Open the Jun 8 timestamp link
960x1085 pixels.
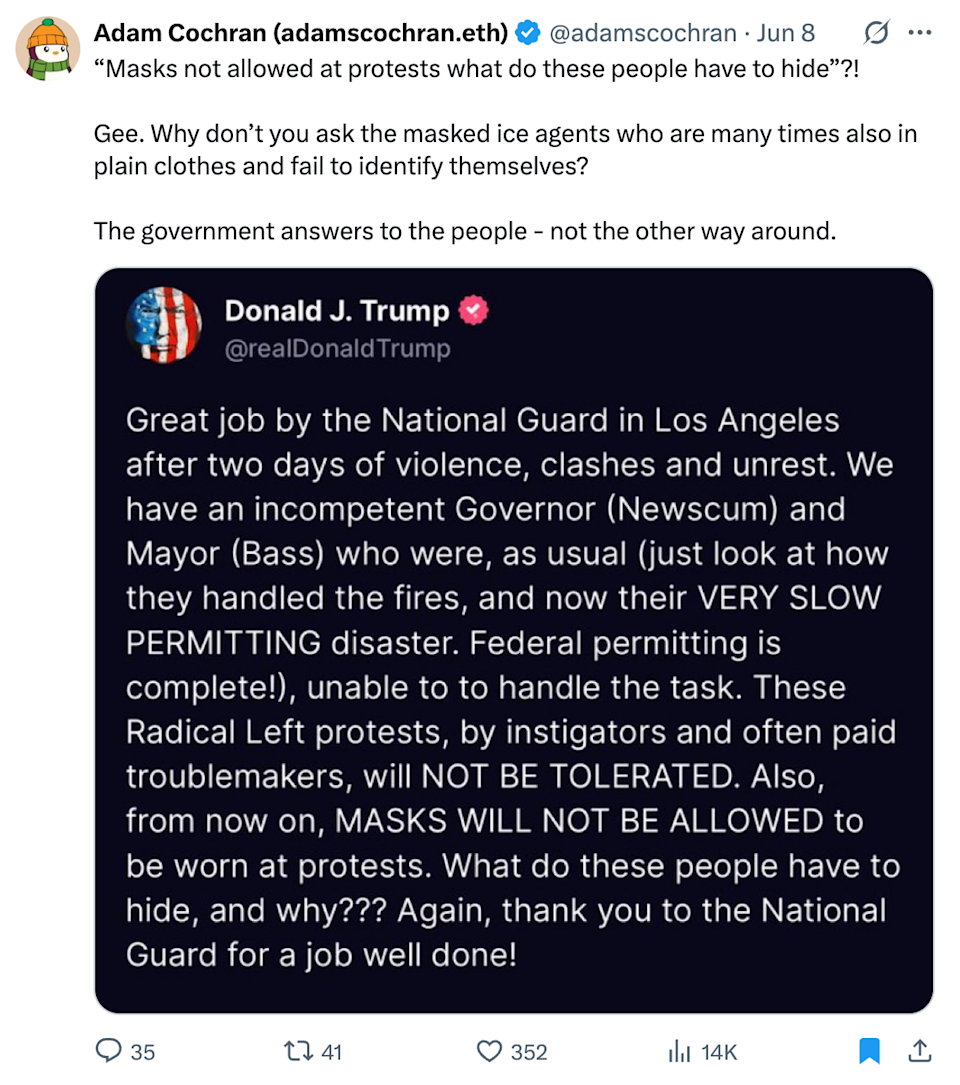pos(786,33)
